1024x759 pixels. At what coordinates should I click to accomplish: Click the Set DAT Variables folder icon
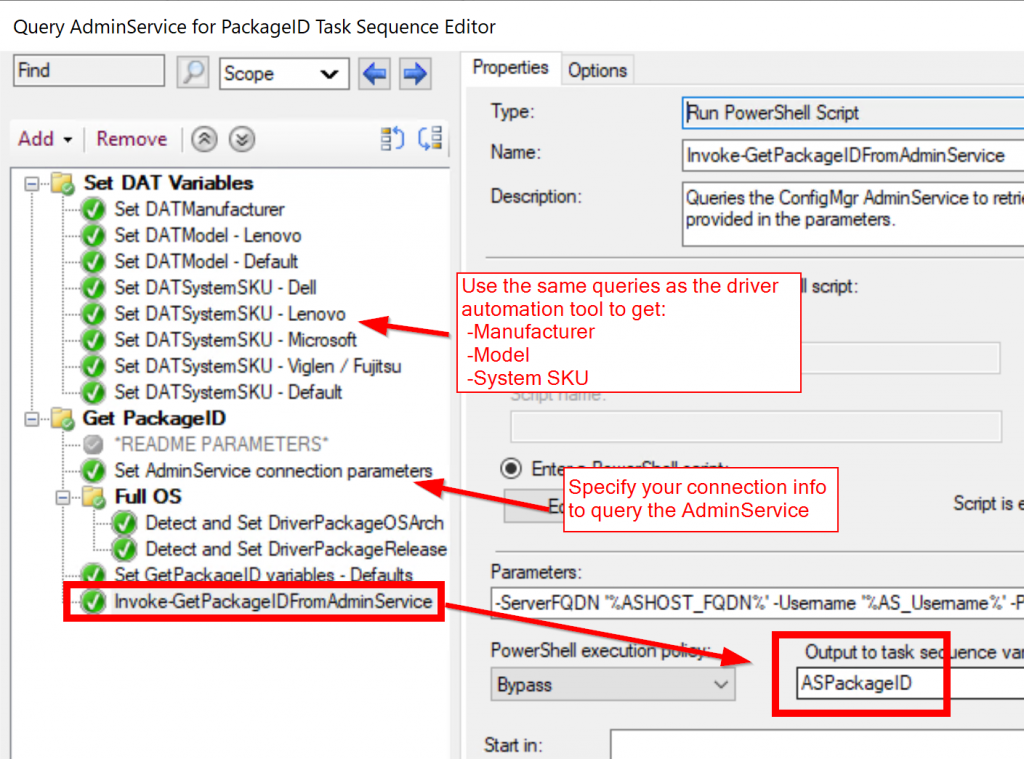pos(63,184)
